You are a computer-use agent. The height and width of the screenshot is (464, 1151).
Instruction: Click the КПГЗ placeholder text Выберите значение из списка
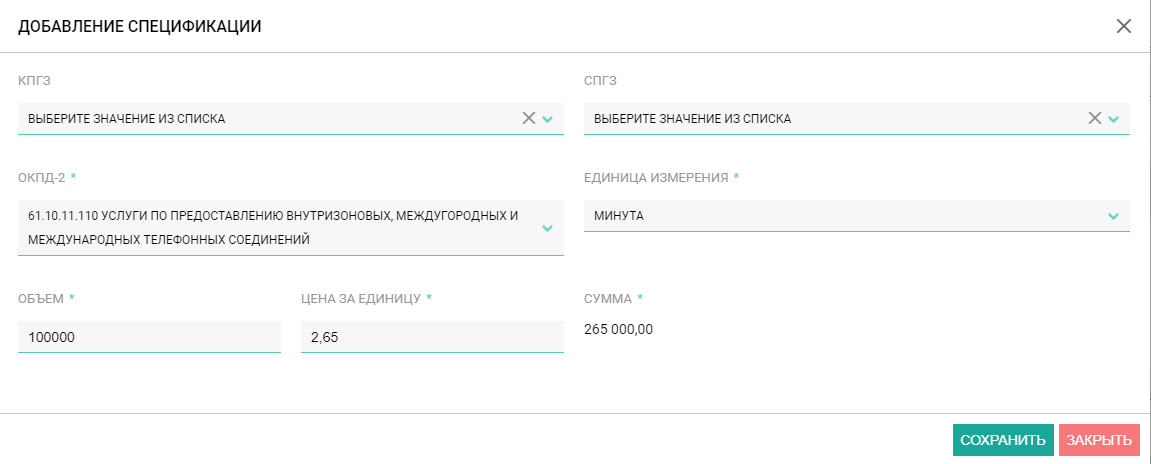pos(126,119)
